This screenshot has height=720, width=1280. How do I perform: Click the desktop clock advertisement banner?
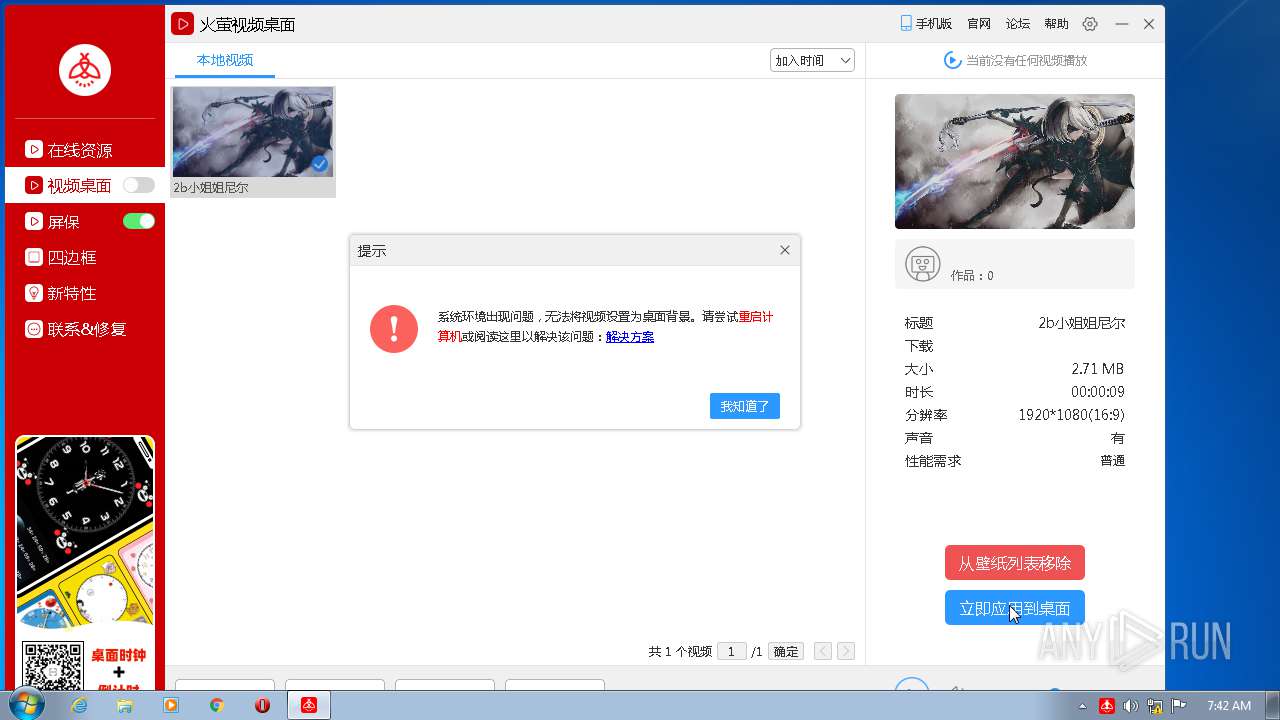point(85,563)
